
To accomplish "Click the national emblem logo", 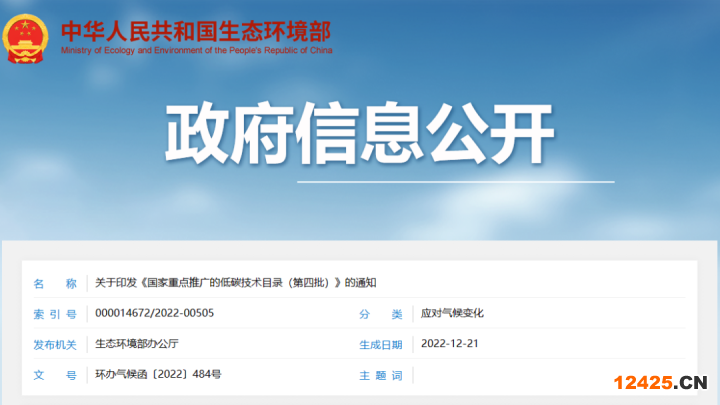I will (x=25, y=39).
